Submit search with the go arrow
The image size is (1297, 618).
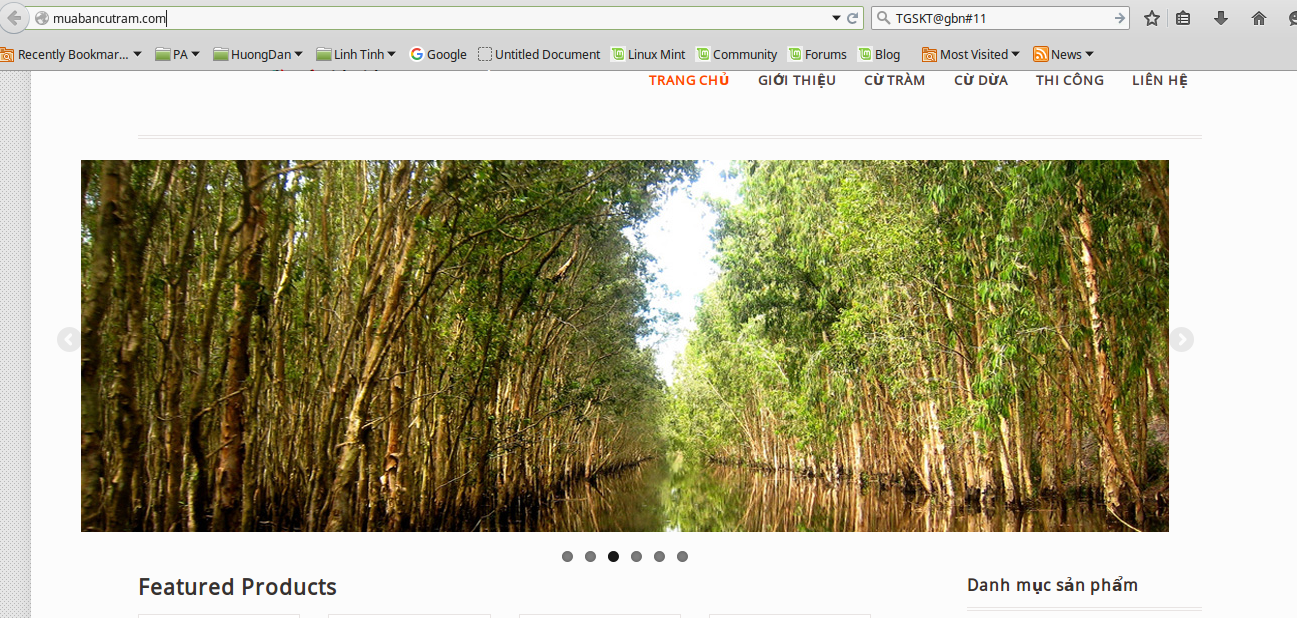tap(1120, 18)
